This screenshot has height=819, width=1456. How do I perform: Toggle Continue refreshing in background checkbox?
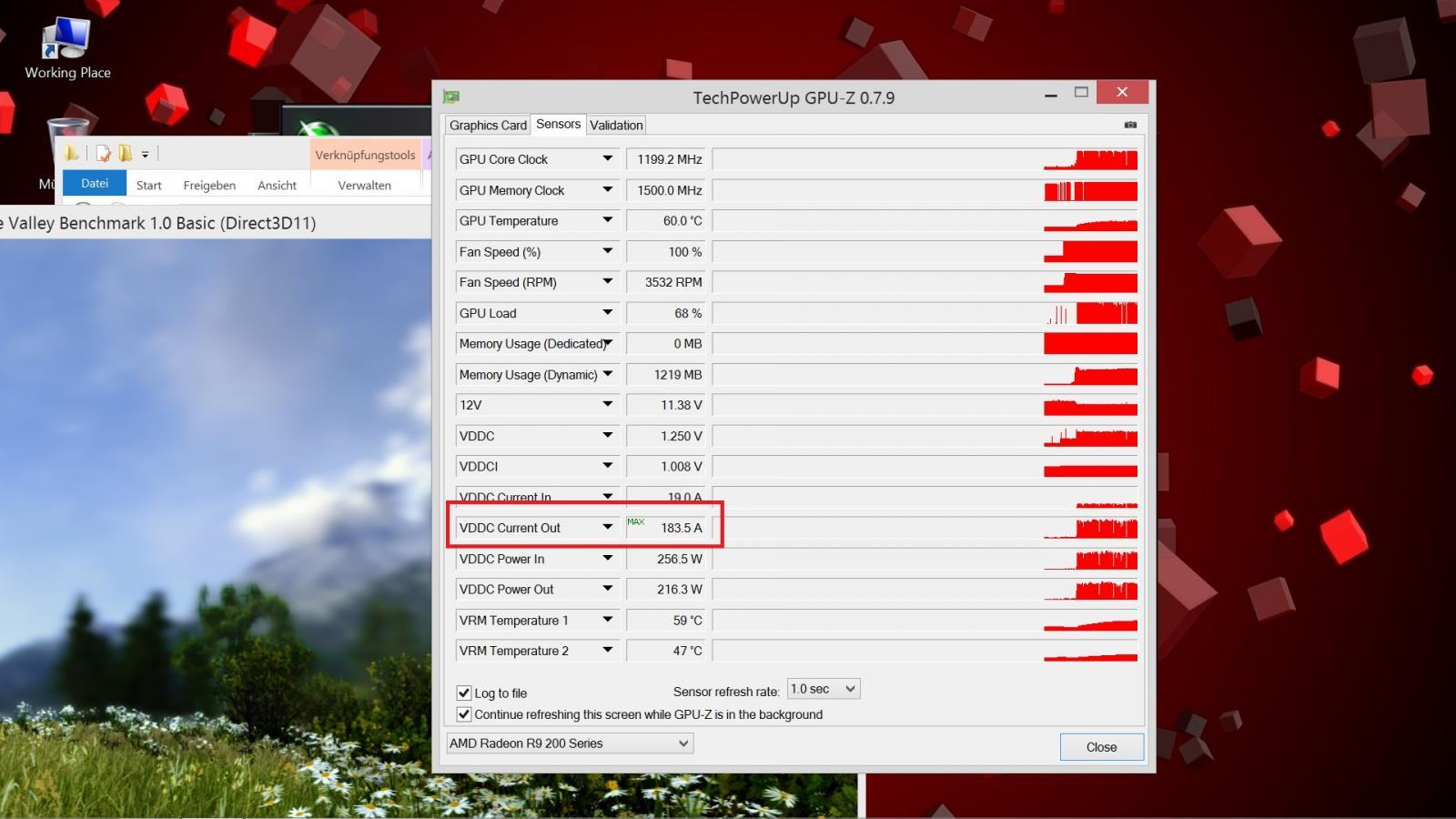pos(464,714)
